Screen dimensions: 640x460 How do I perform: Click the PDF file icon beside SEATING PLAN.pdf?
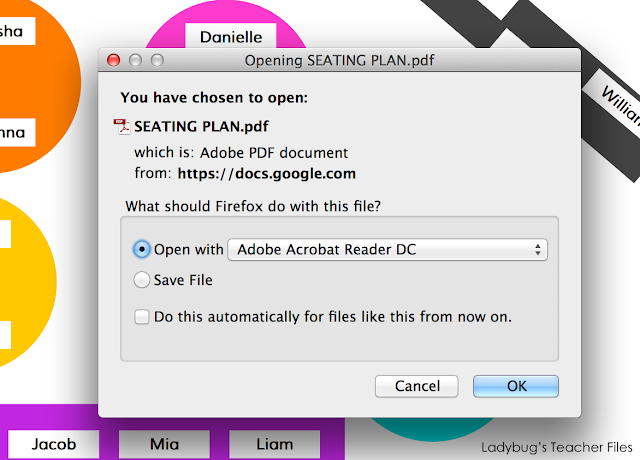coord(121,127)
